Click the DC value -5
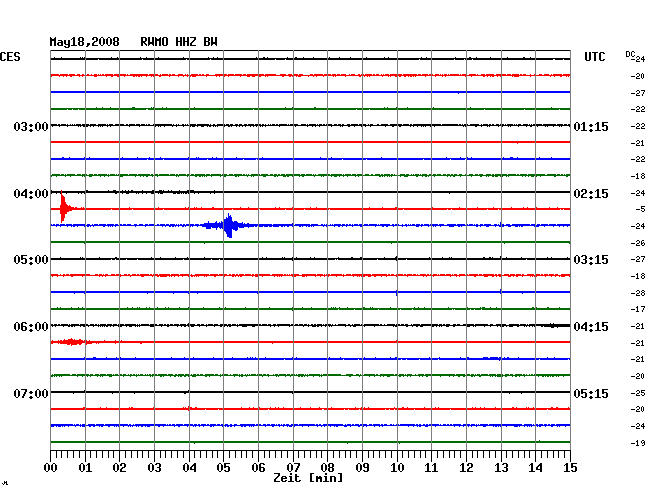650x494 pixels. pos(640,209)
